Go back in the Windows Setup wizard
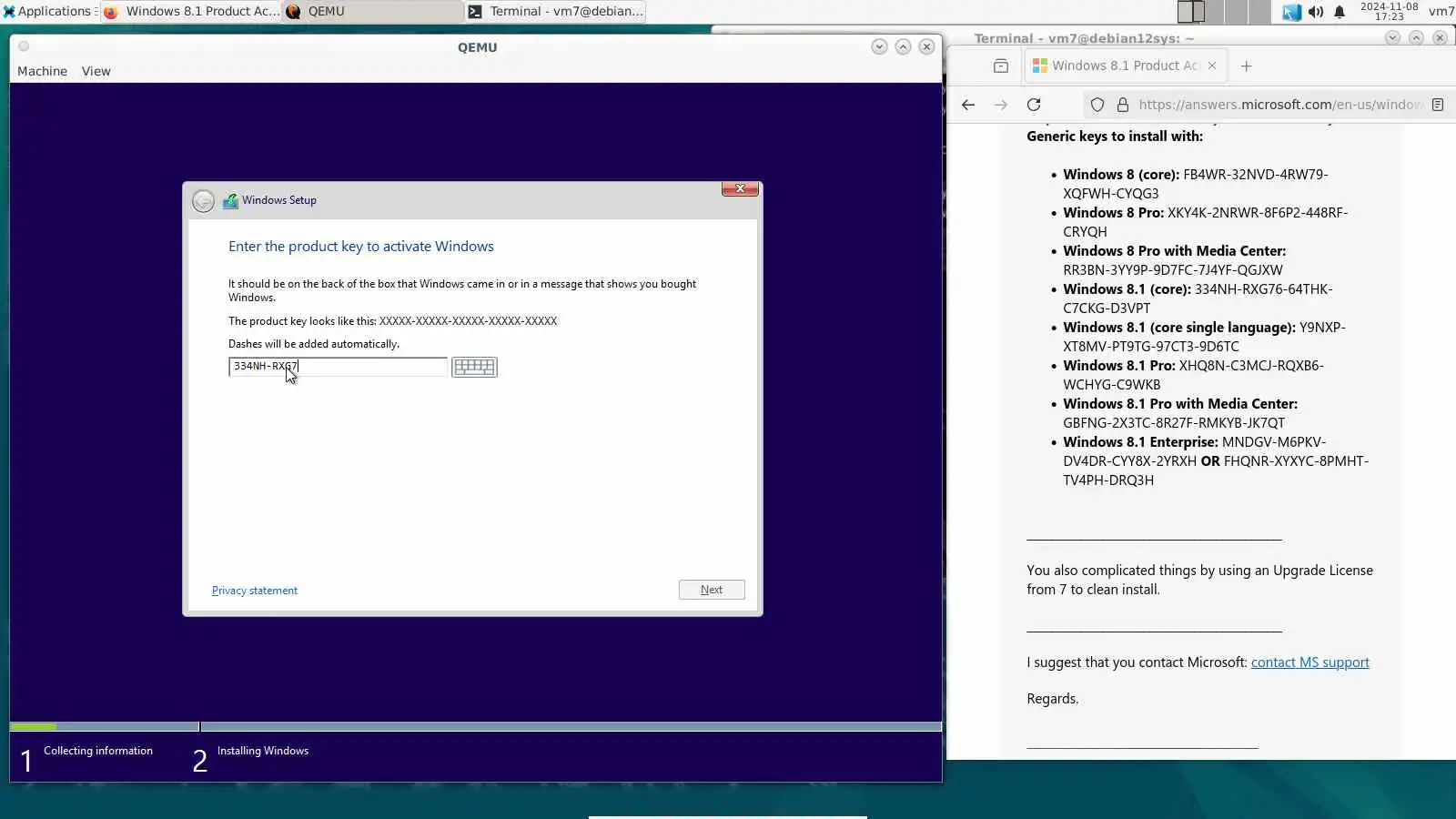 tap(203, 201)
